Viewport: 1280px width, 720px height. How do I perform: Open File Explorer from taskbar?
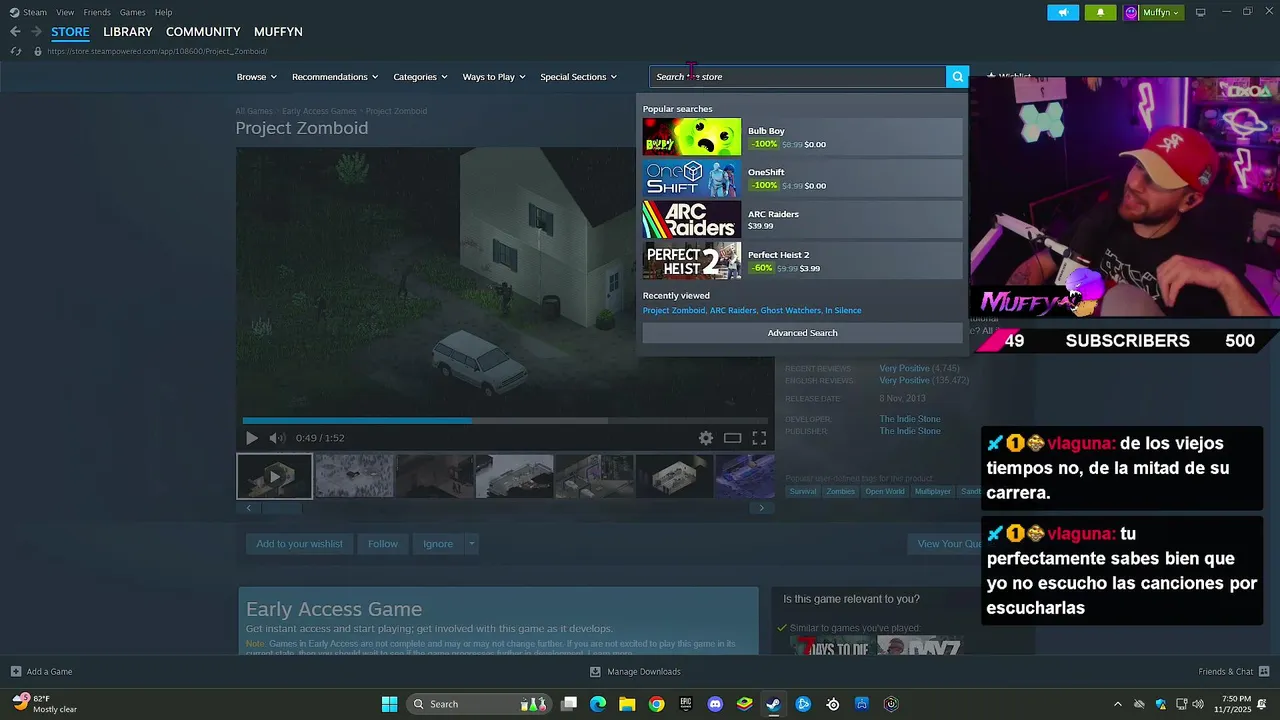click(627, 704)
